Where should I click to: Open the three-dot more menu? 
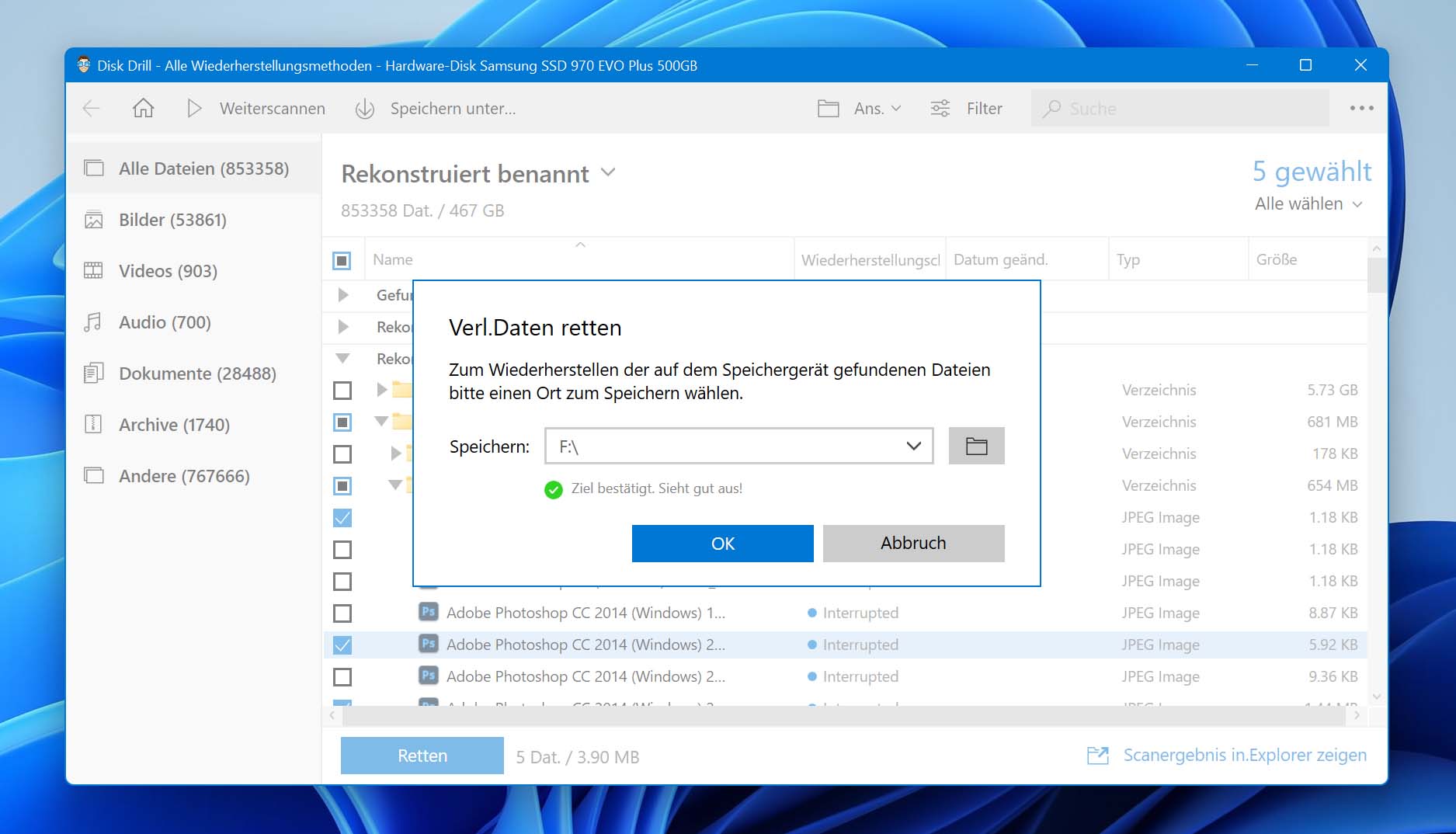(1361, 109)
